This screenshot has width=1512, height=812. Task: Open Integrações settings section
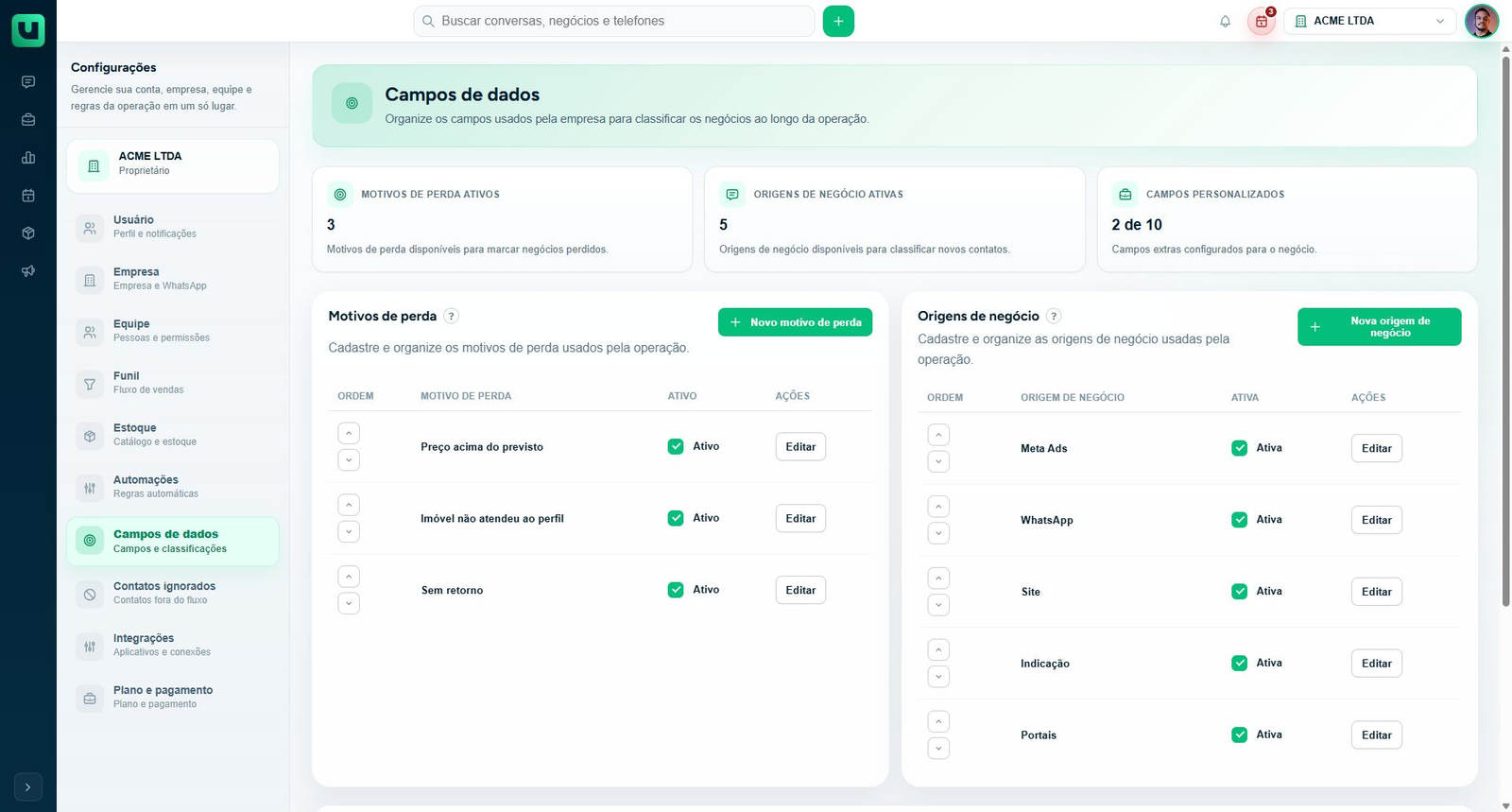click(x=173, y=645)
